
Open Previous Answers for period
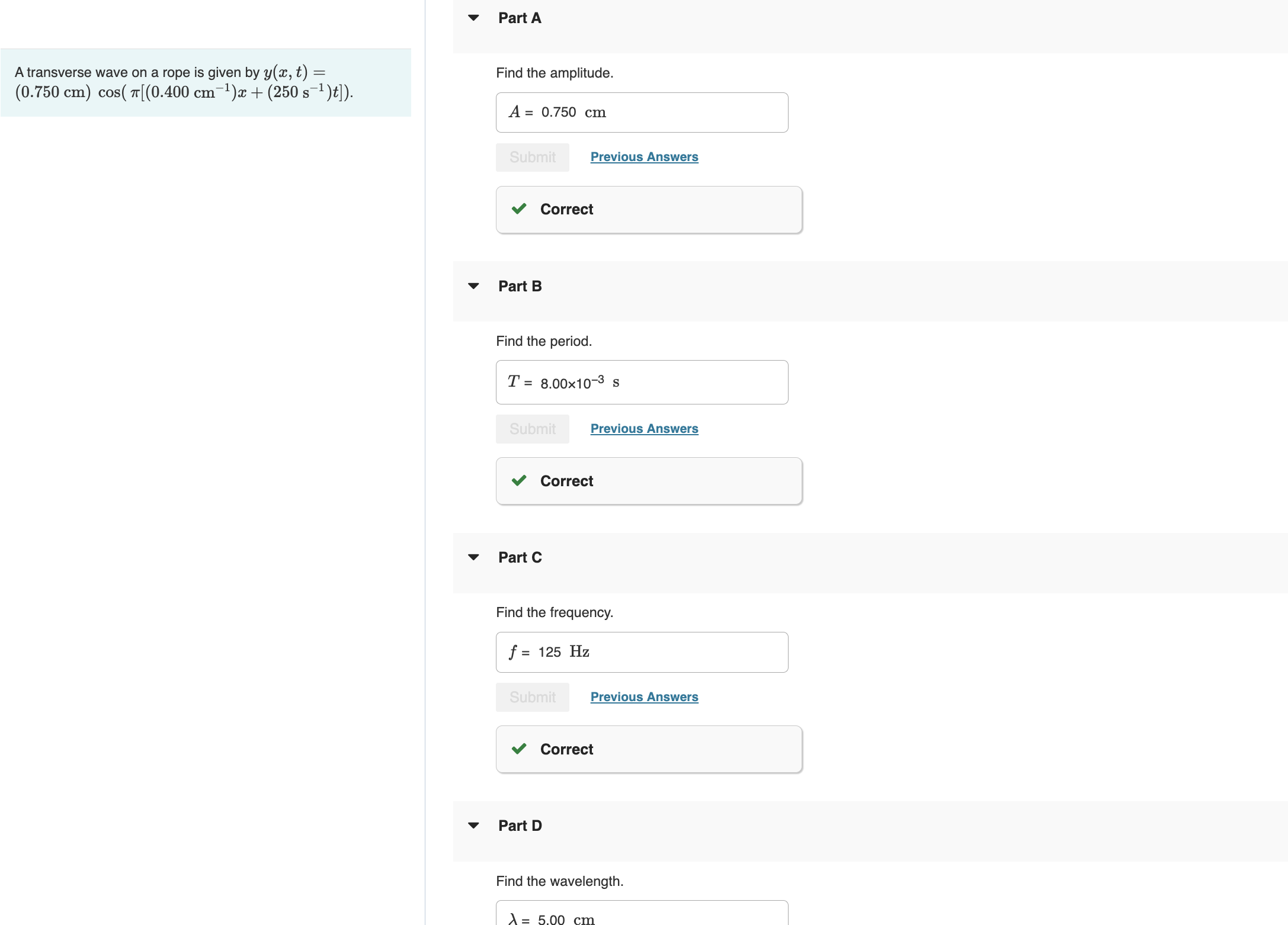[x=644, y=429]
